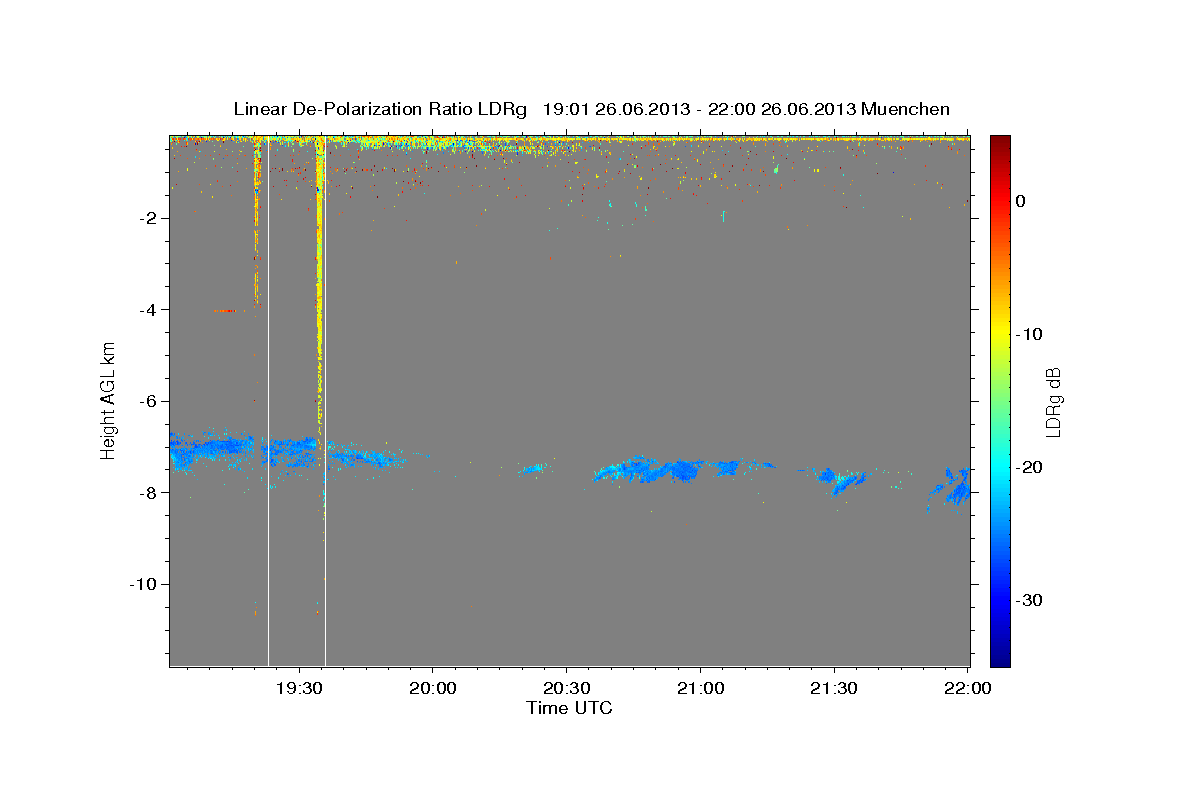The height and width of the screenshot is (800, 1200).
Task: Click the -6 height tick label
Action: pyautogui.click(x=149, y=401)
